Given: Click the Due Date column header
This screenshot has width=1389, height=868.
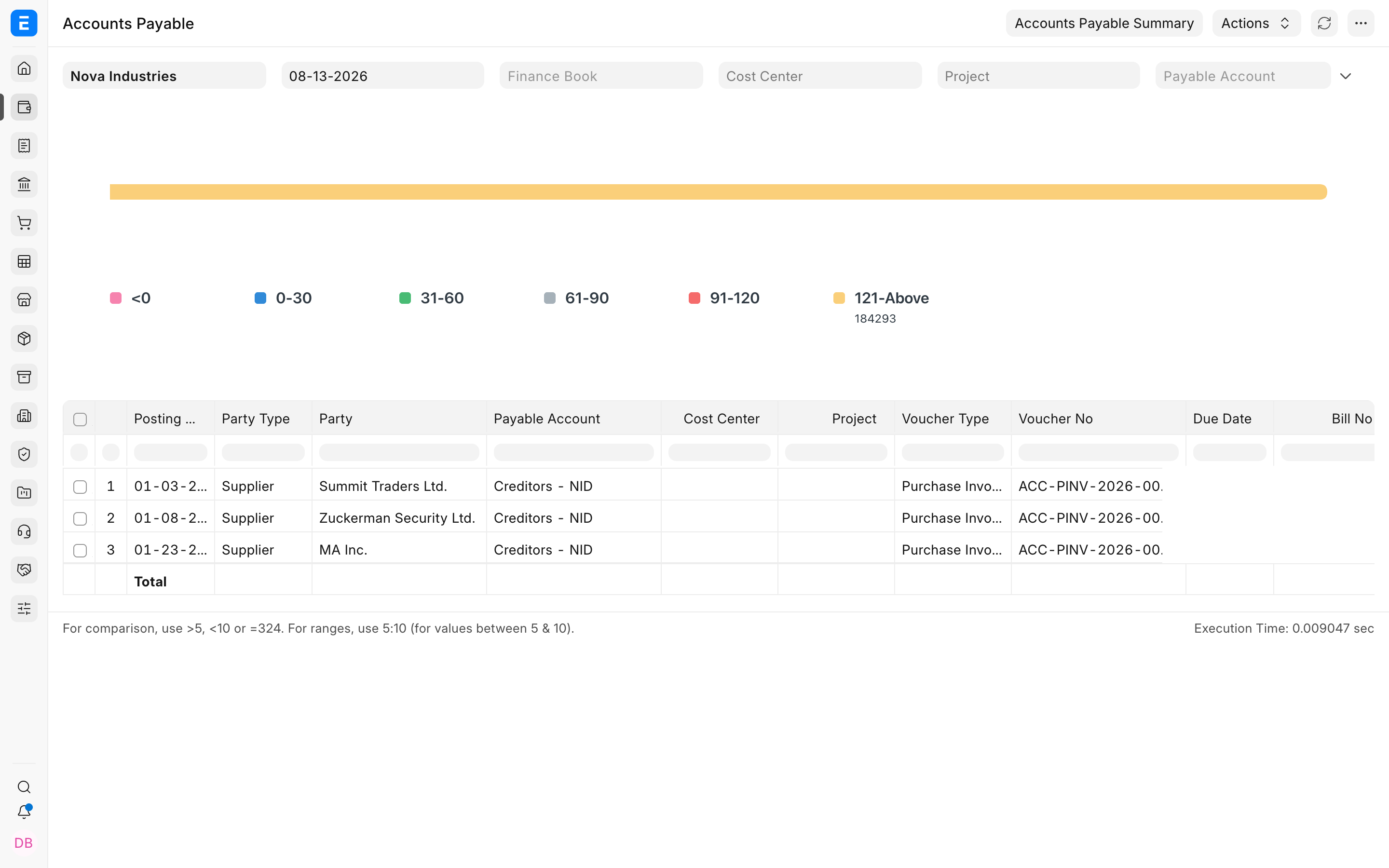Looking at the screenshot, I should 1229,419.
